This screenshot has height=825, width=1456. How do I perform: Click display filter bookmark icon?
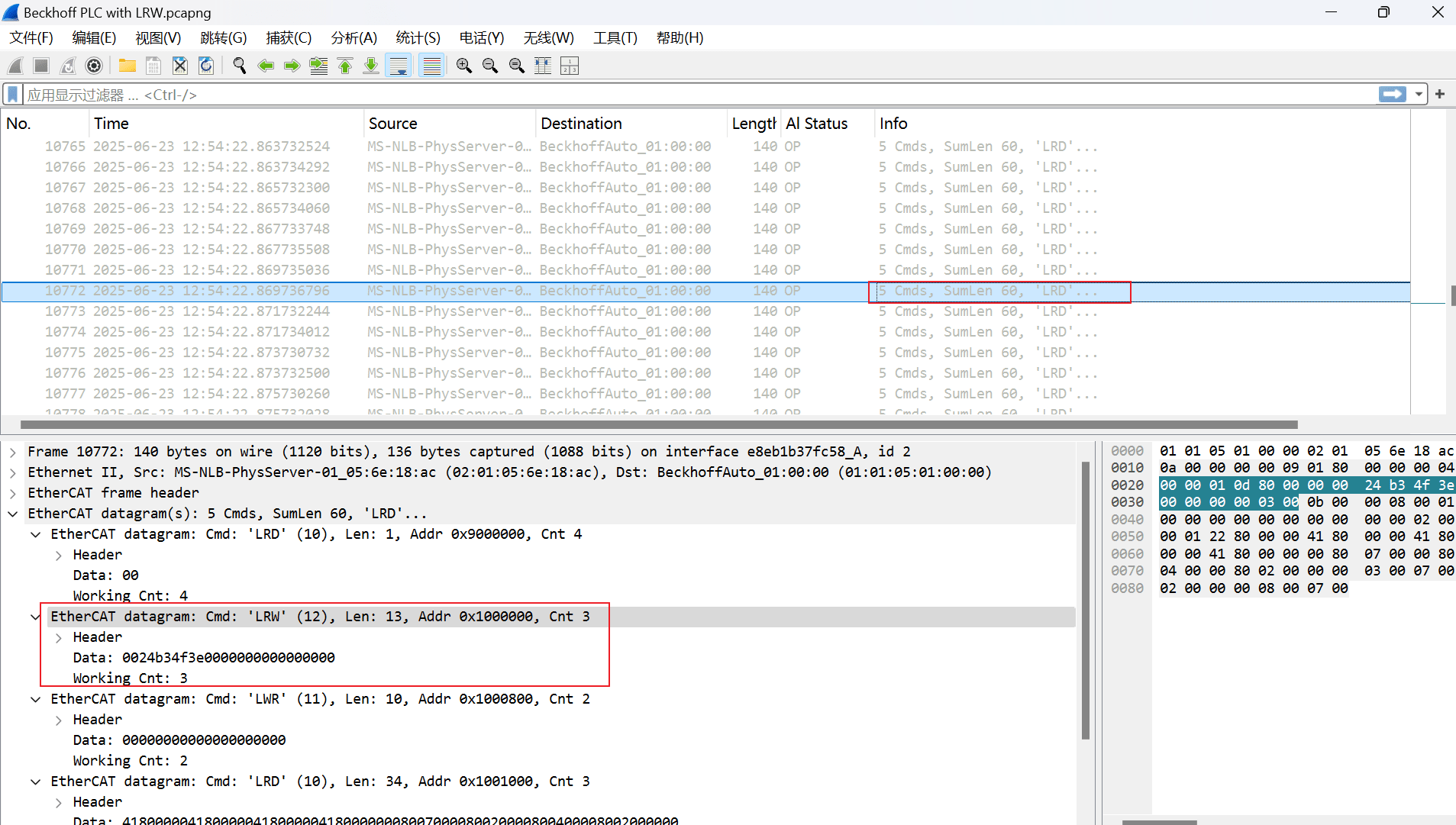[12, 95]
